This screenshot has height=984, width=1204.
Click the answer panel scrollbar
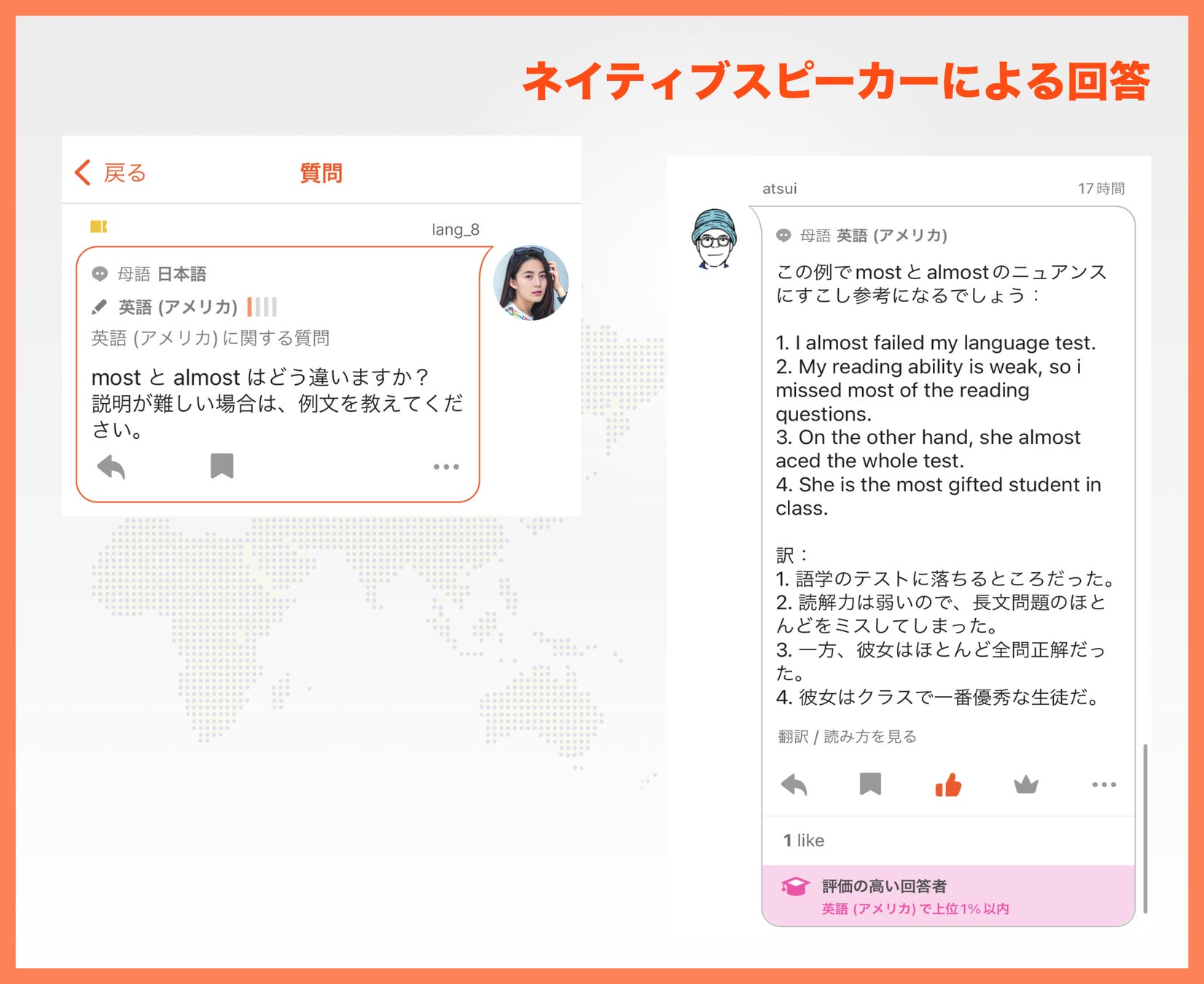pos(1146,828)
